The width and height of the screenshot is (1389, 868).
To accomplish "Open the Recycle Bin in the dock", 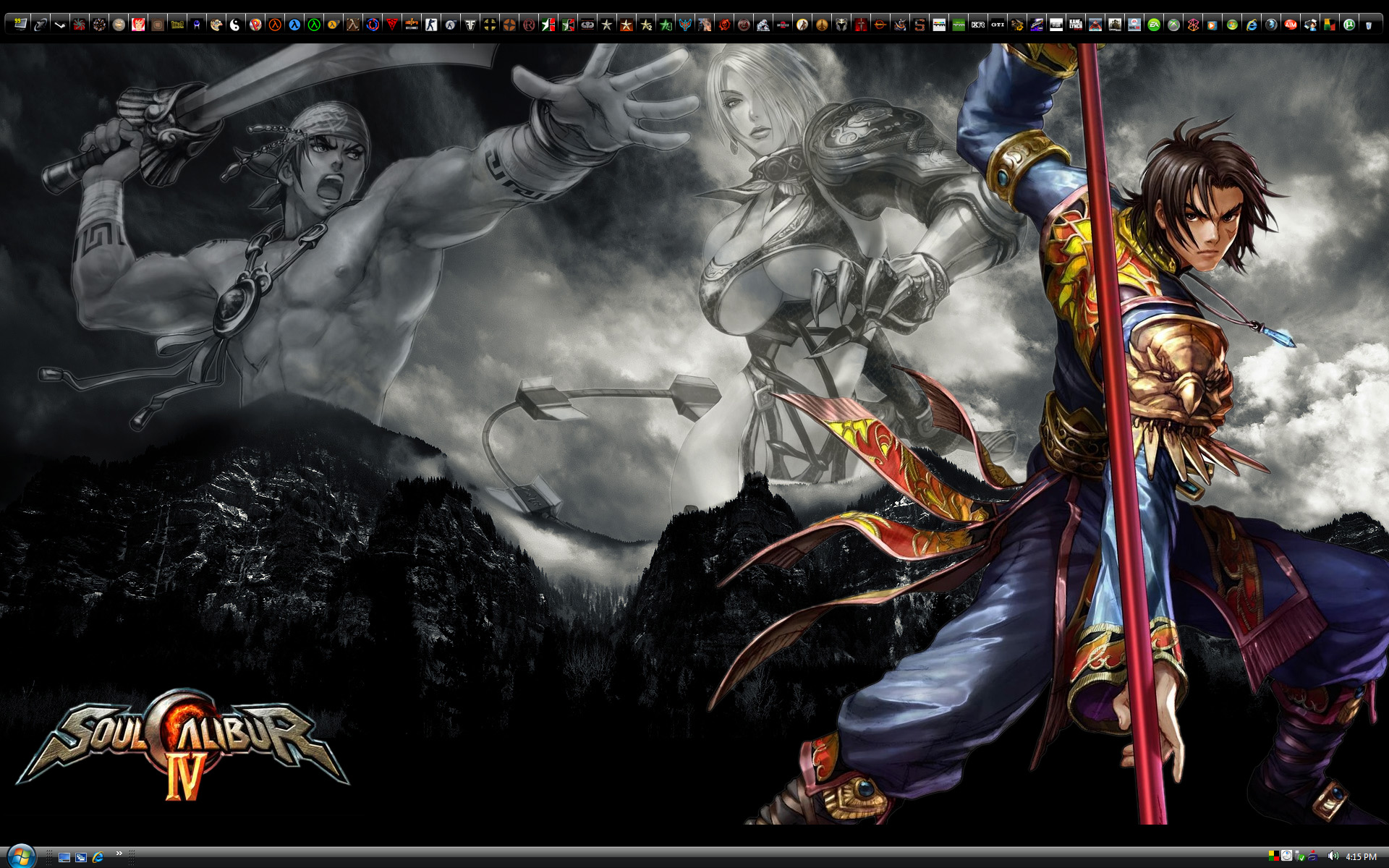I will tap(1369, 25).
